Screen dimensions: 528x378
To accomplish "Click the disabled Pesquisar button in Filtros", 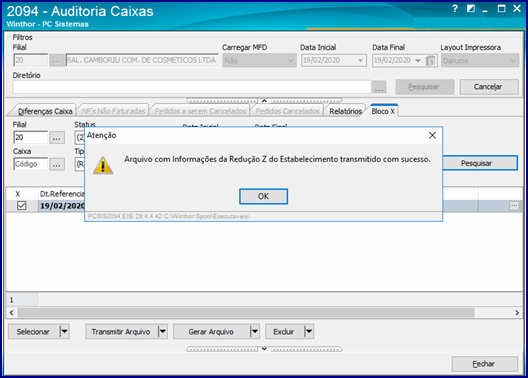I will (x=425, y=87).
